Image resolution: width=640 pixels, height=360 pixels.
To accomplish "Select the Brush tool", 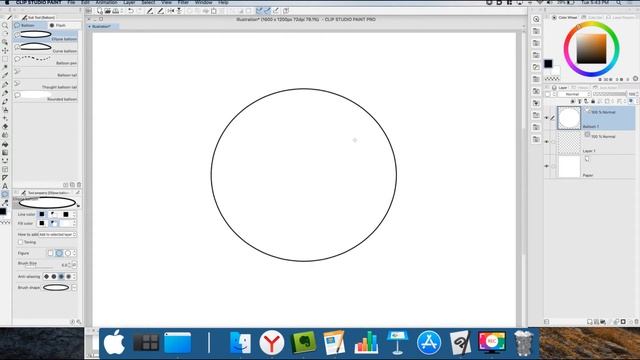I will [5, 101].
